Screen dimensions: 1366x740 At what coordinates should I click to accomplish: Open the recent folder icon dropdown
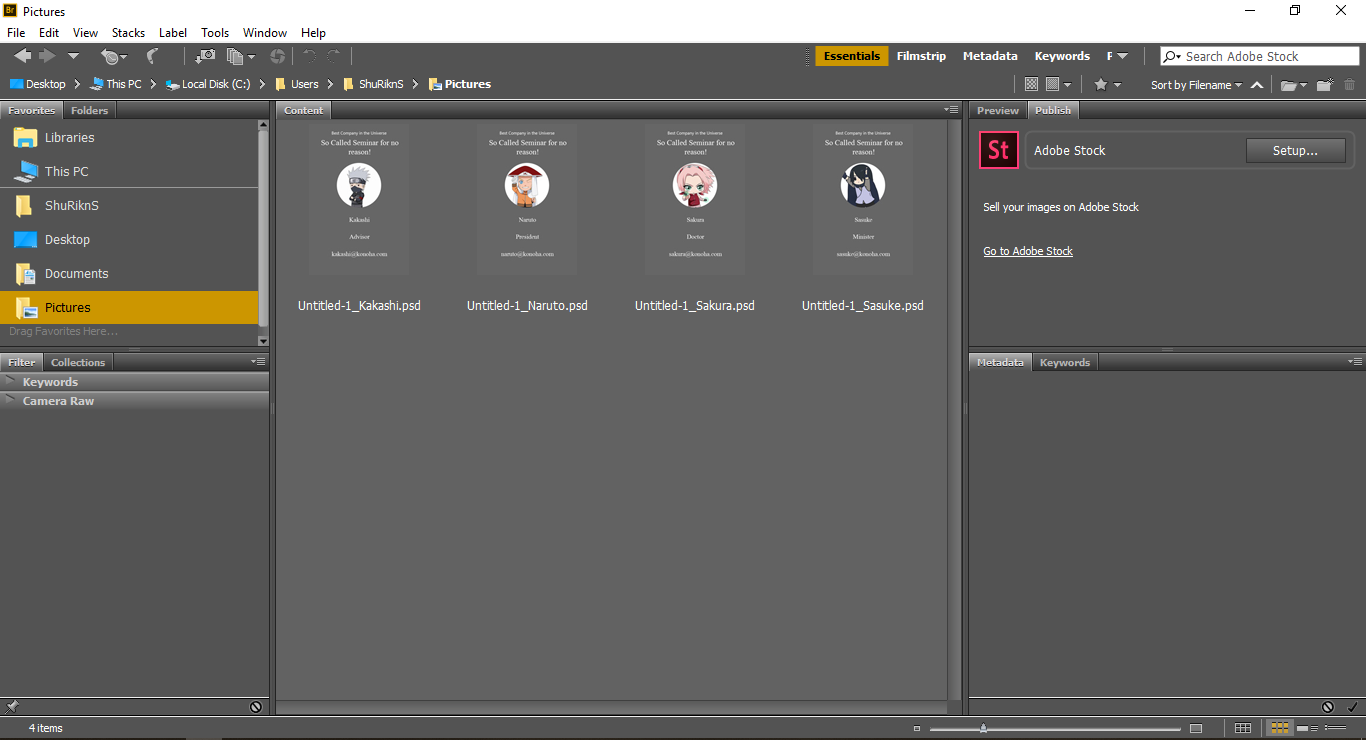1294,85
